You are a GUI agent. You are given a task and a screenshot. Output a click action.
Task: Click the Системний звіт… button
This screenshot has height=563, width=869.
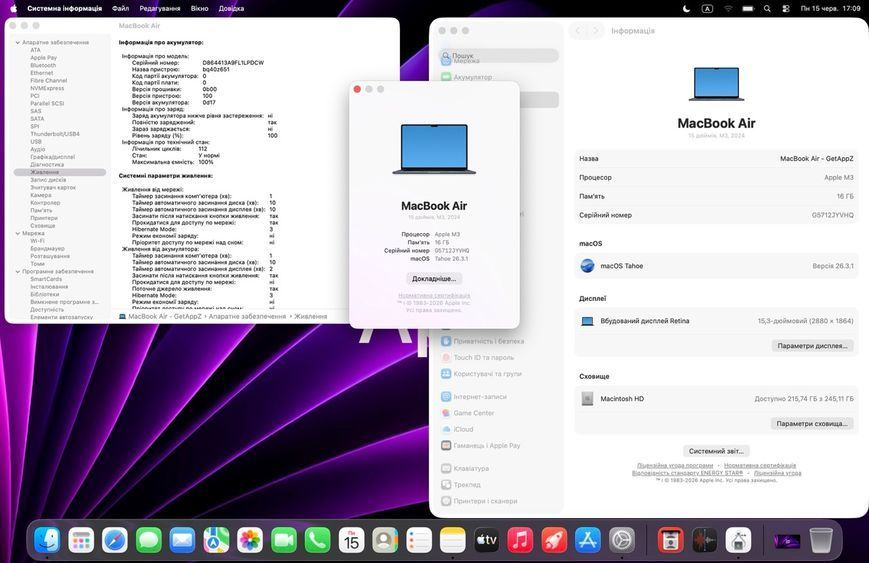[716, 451]
